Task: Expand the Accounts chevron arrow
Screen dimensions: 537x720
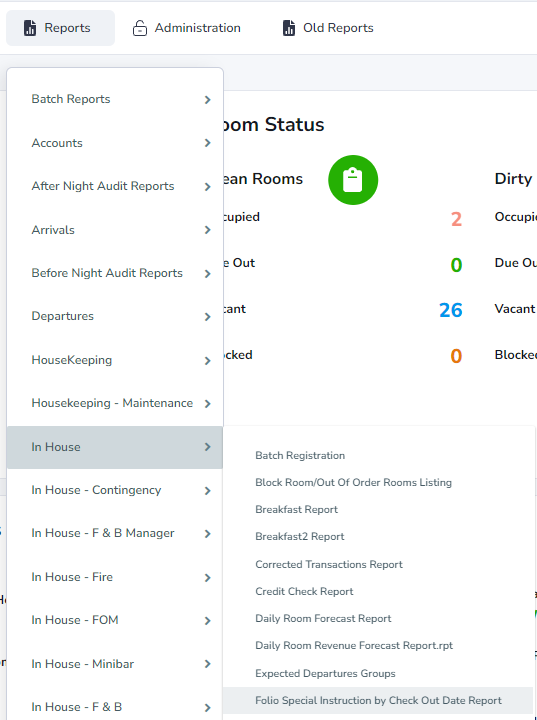Action: (x=208, y=143)
